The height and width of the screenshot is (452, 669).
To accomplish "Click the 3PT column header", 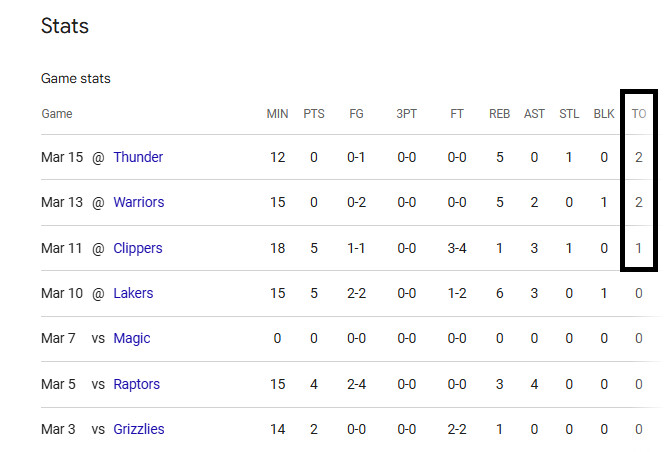I will coord(406,114).
